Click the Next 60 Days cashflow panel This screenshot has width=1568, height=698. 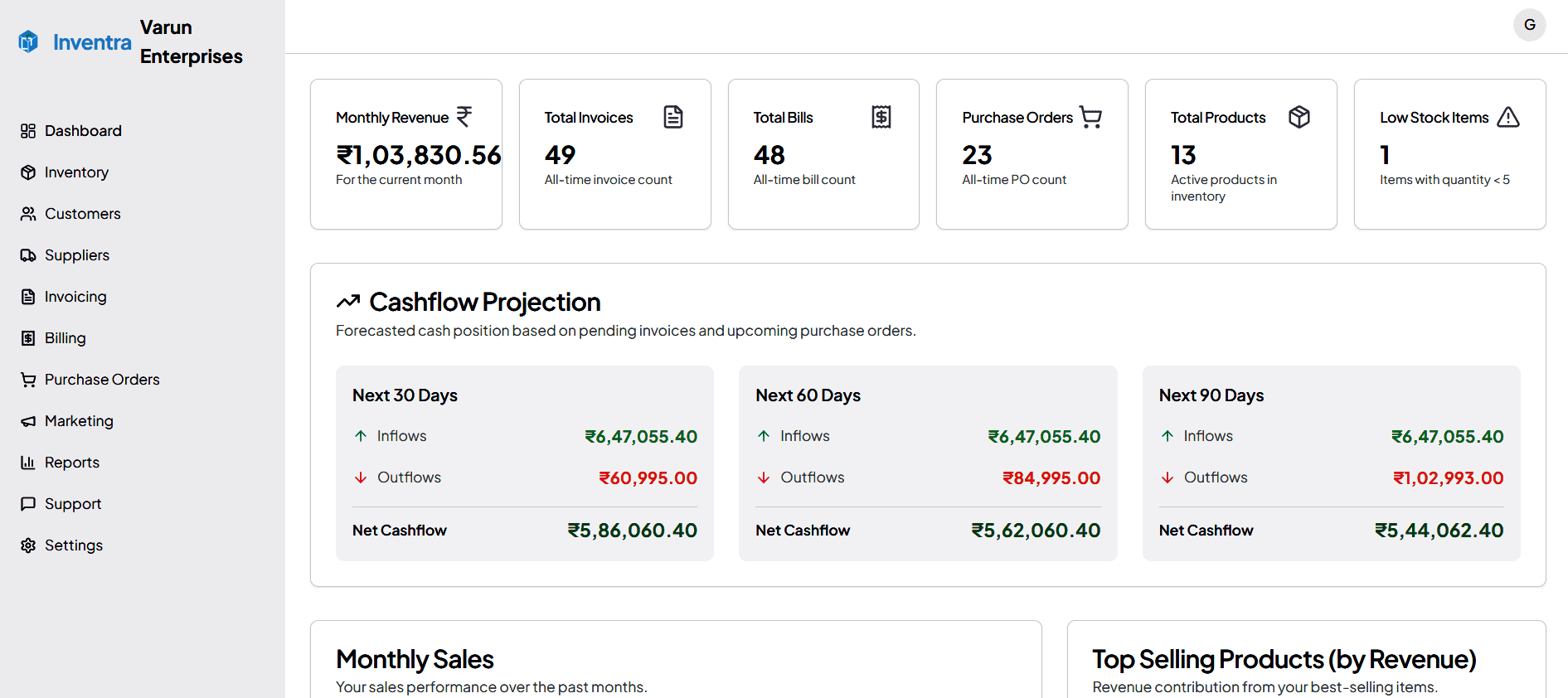(928, 463)
